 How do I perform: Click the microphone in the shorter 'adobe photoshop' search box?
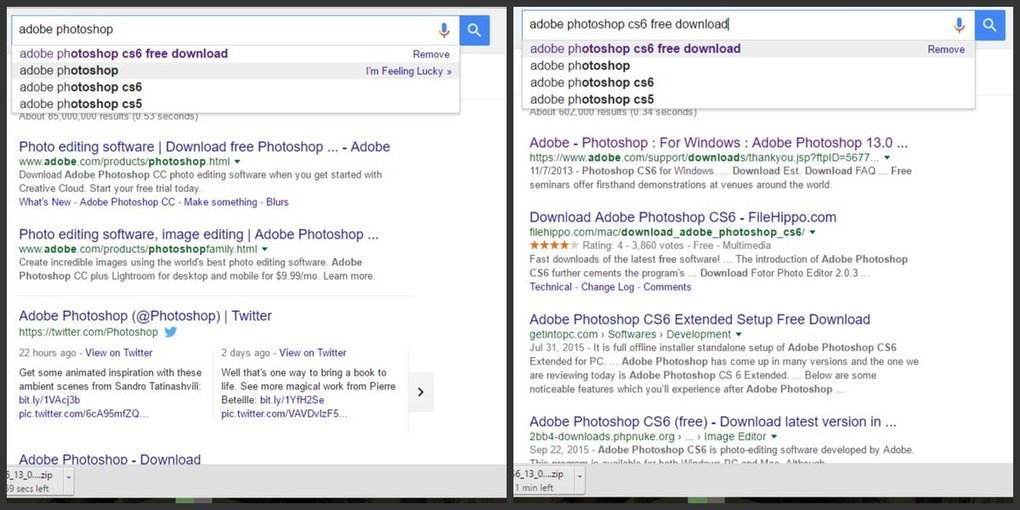coord(444,30)
